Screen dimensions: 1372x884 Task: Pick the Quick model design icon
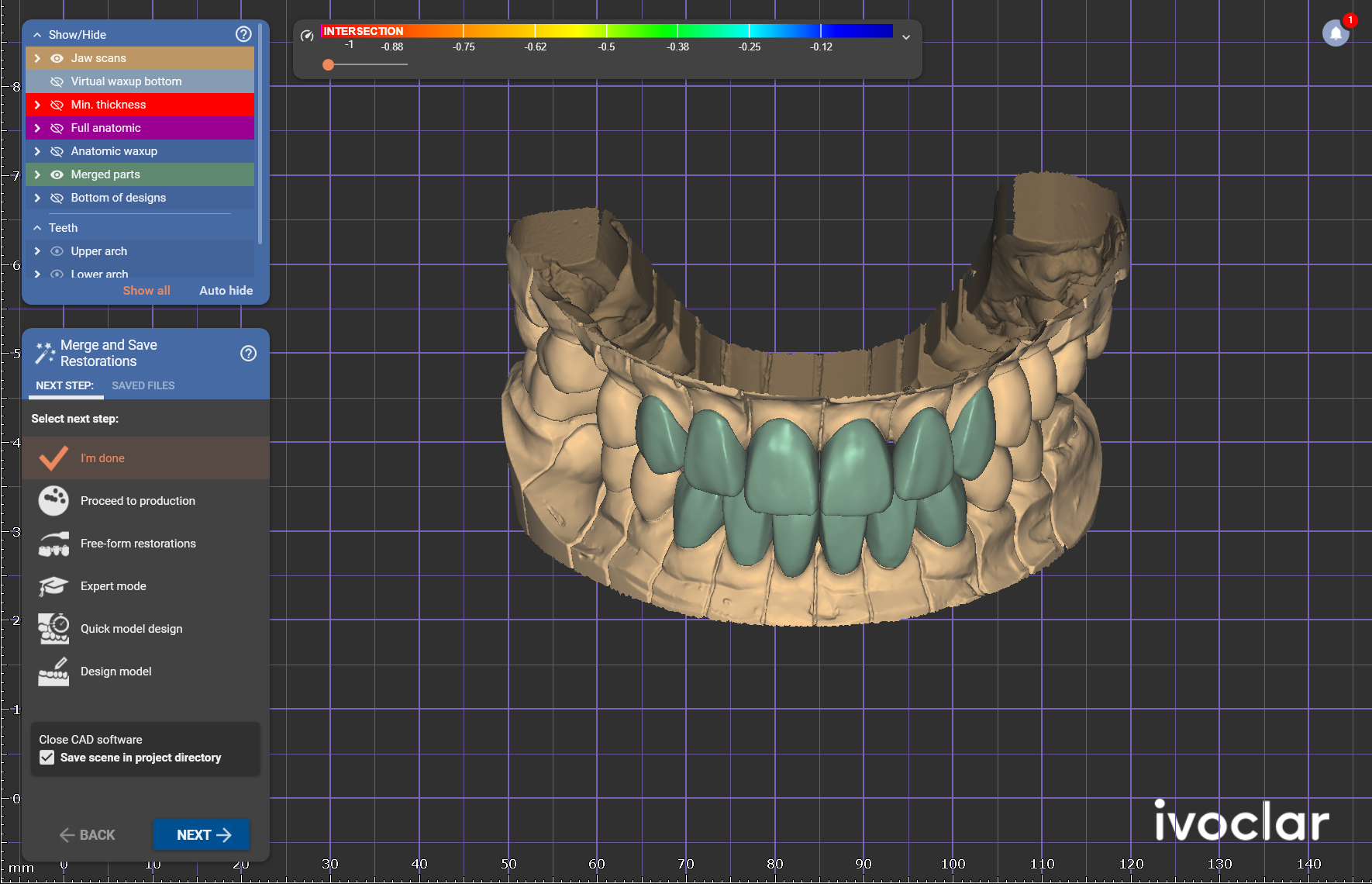53,629
